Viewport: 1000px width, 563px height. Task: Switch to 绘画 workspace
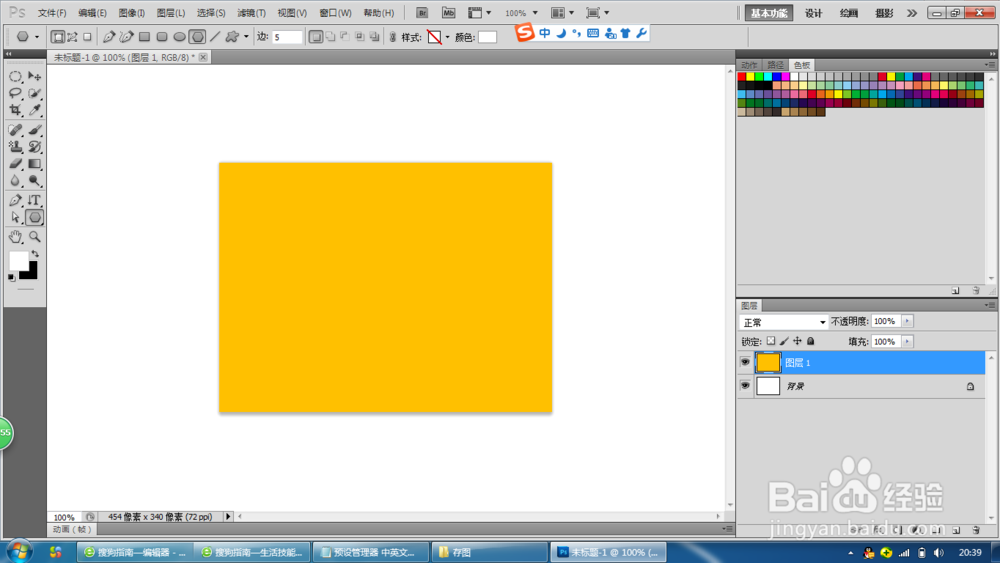click(849, 13)
